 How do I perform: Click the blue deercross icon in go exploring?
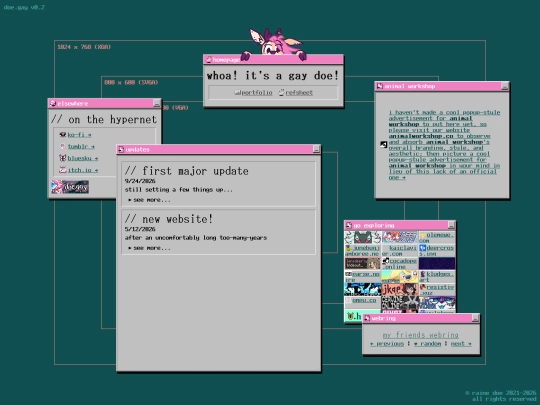pyautogui.click(x=423, y=248)
